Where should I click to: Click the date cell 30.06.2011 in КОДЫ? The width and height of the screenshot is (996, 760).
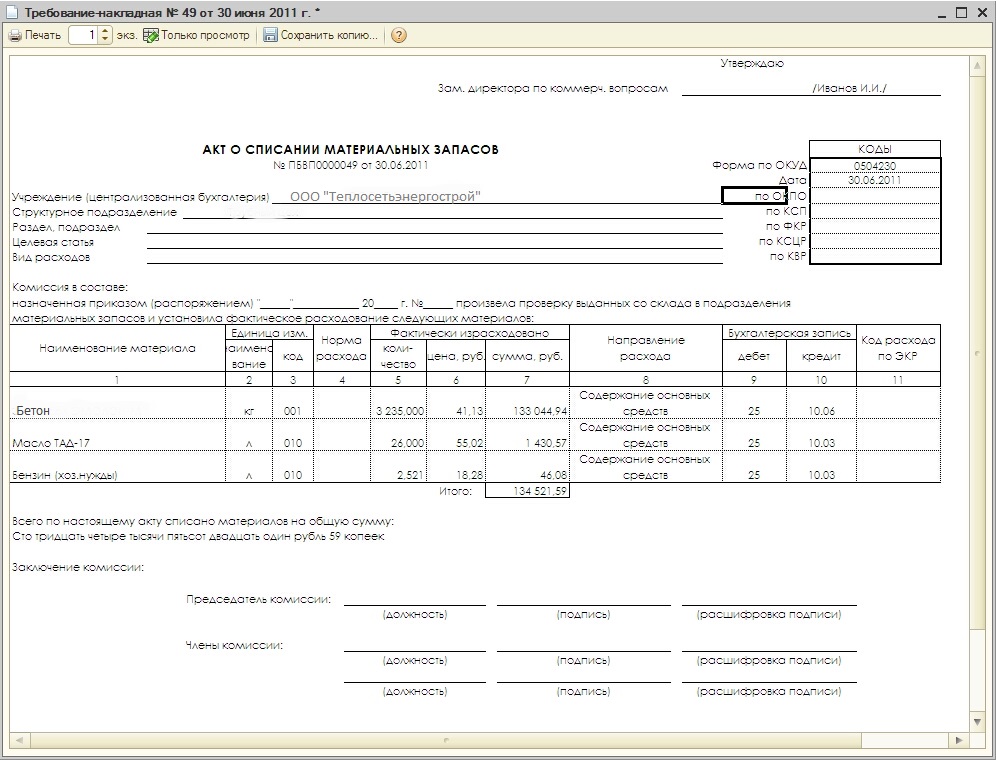pos(875,180)
